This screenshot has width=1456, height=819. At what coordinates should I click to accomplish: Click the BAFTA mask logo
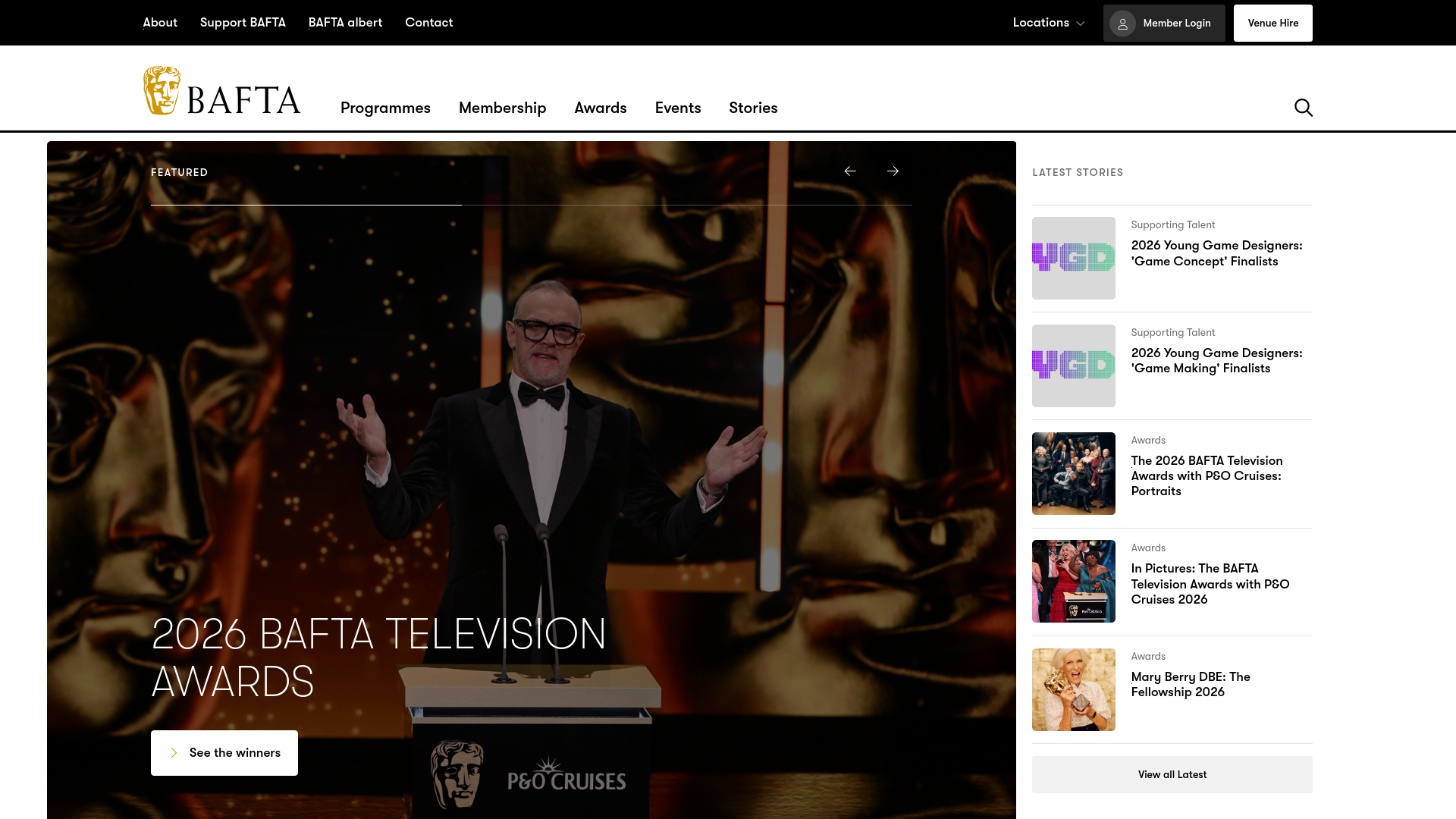pos(221,91)
